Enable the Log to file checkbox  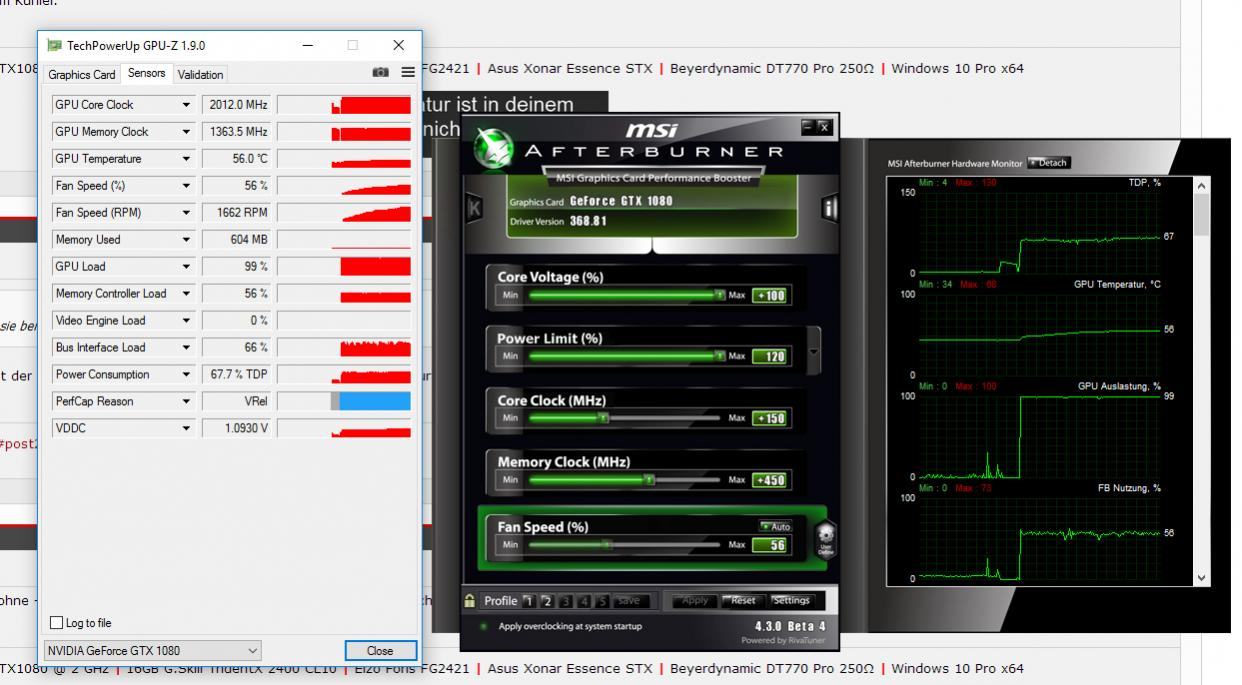(56, 623)
